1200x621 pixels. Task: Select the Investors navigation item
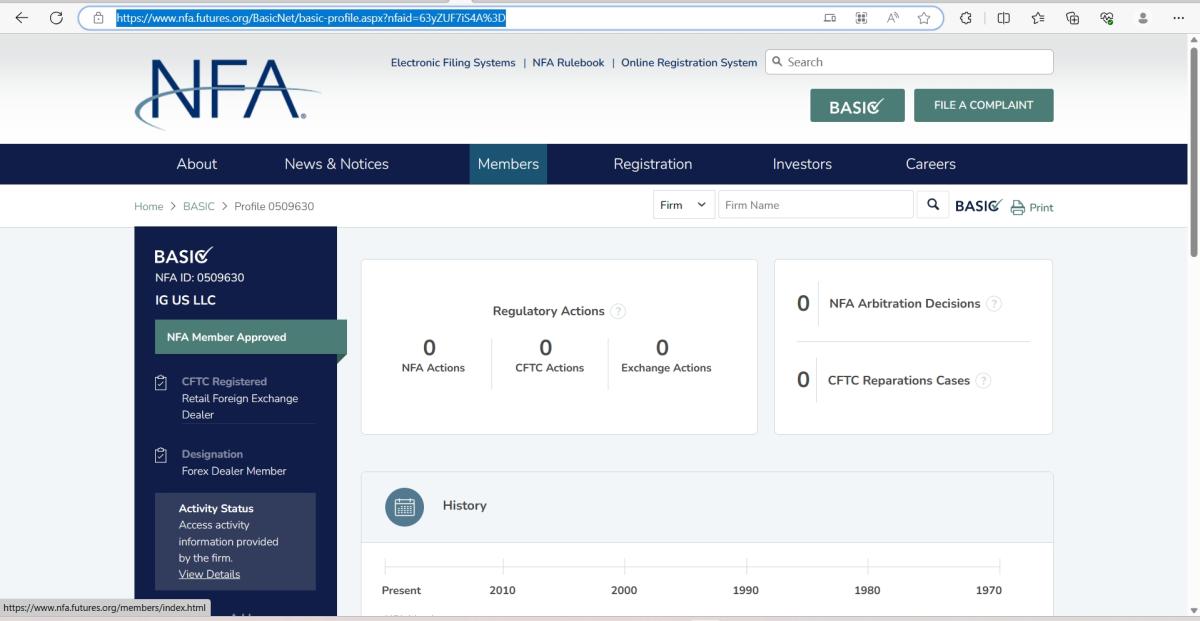click(802, 164)
